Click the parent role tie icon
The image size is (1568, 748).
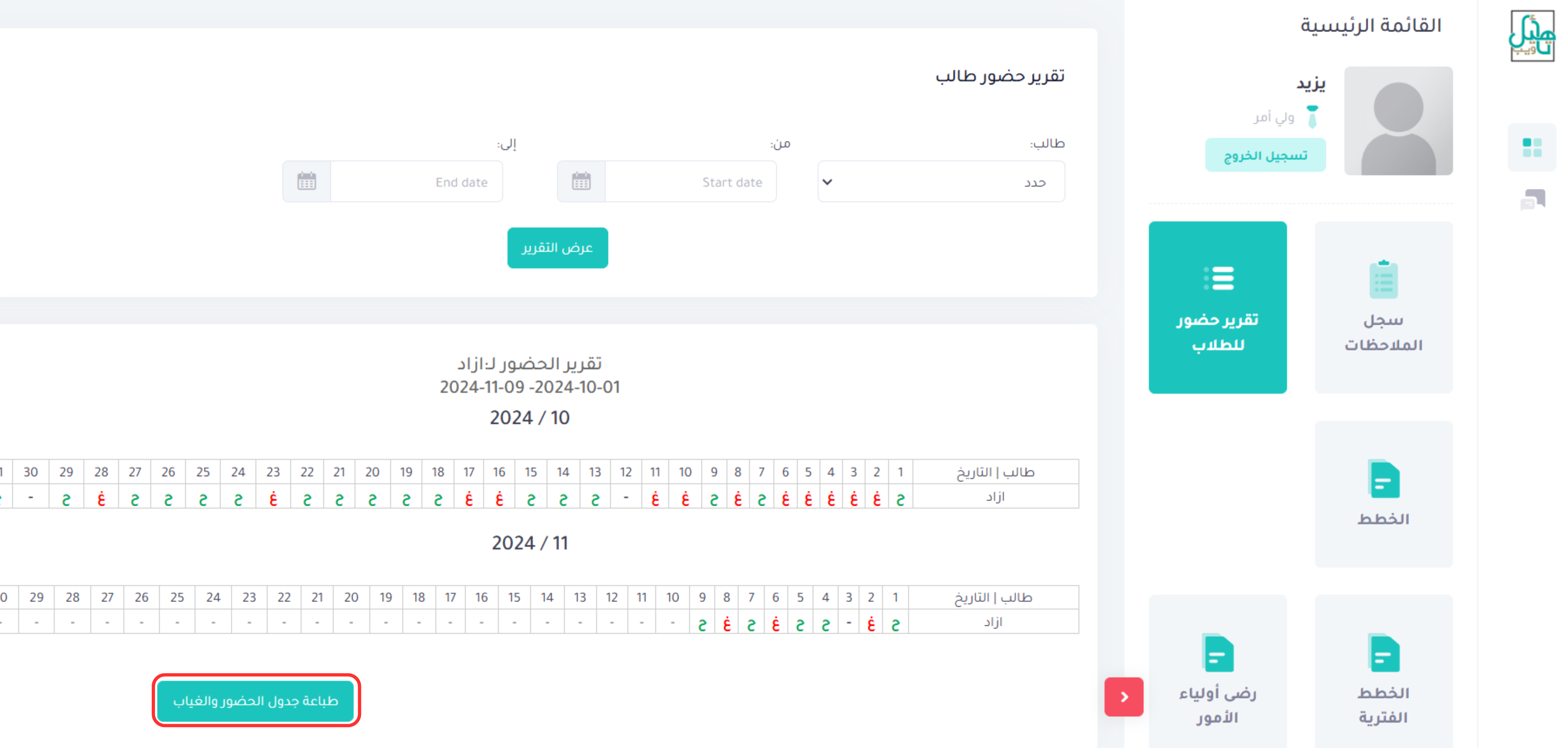(1312, 116)
